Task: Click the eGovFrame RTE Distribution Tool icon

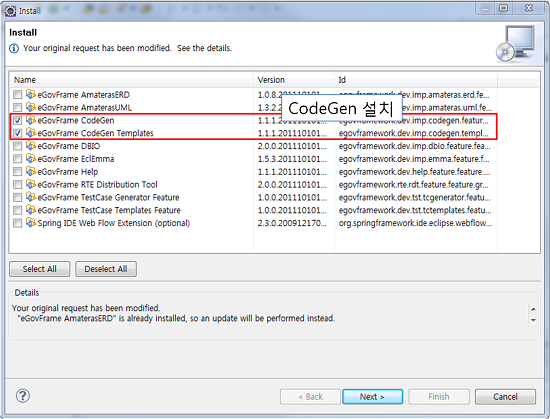Action: click(x=31, y=184)
